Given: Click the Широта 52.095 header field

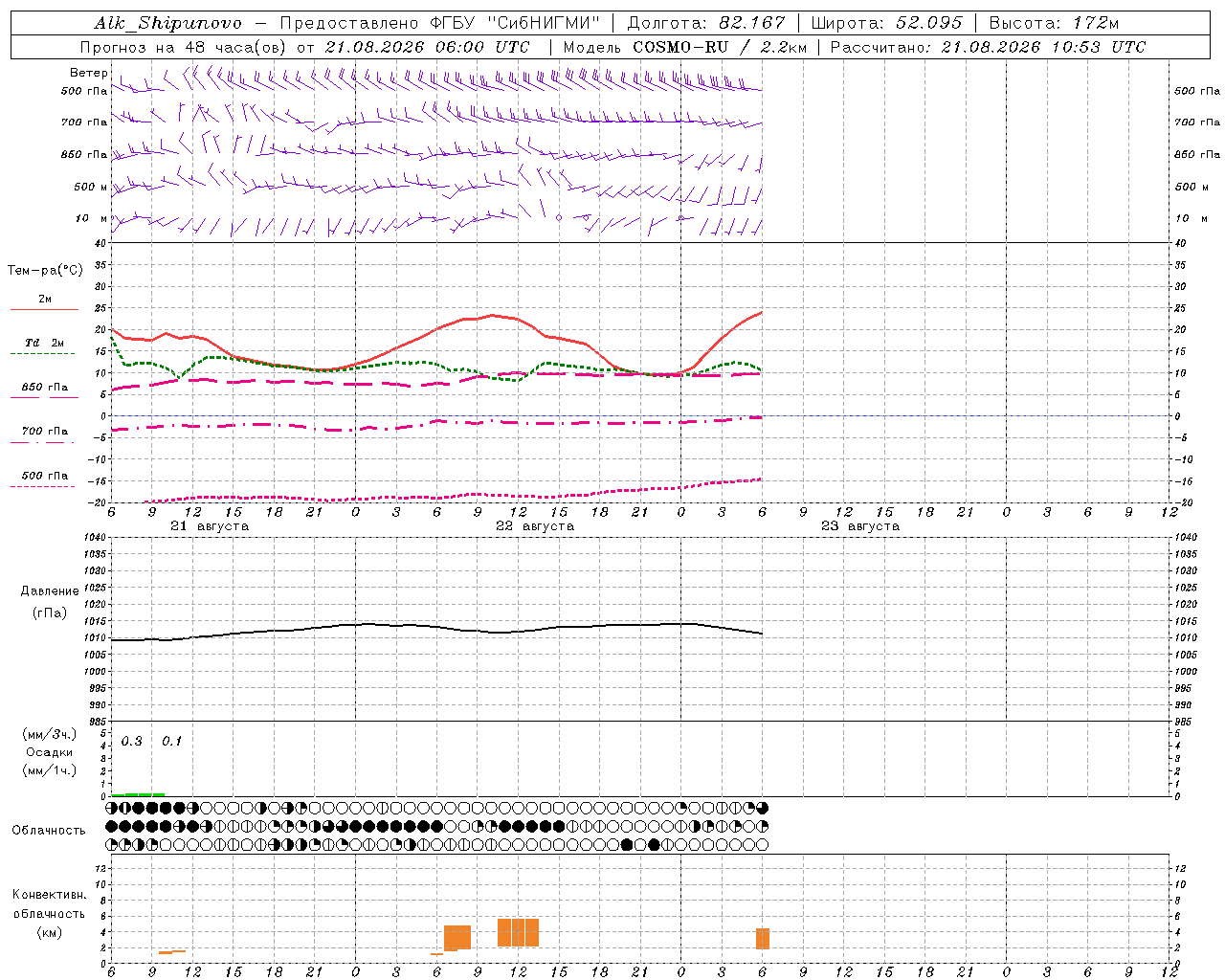Looking at the screenshot, I should [x=886, y=23].
